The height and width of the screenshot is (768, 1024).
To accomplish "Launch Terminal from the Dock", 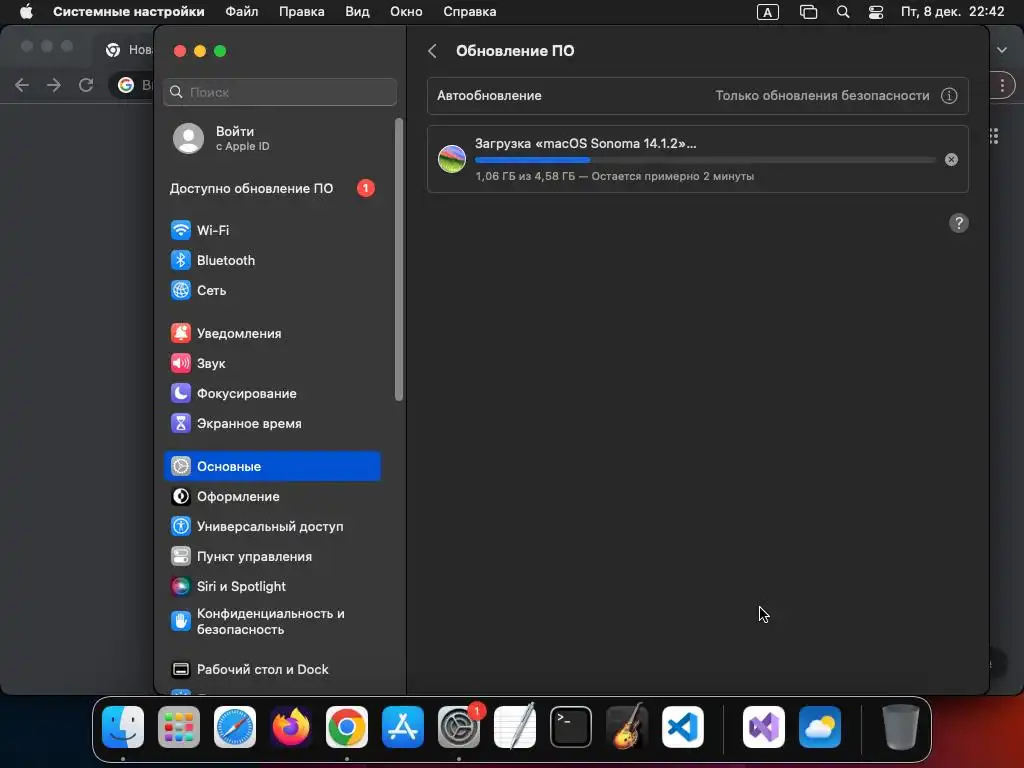I will pos(571,727).
